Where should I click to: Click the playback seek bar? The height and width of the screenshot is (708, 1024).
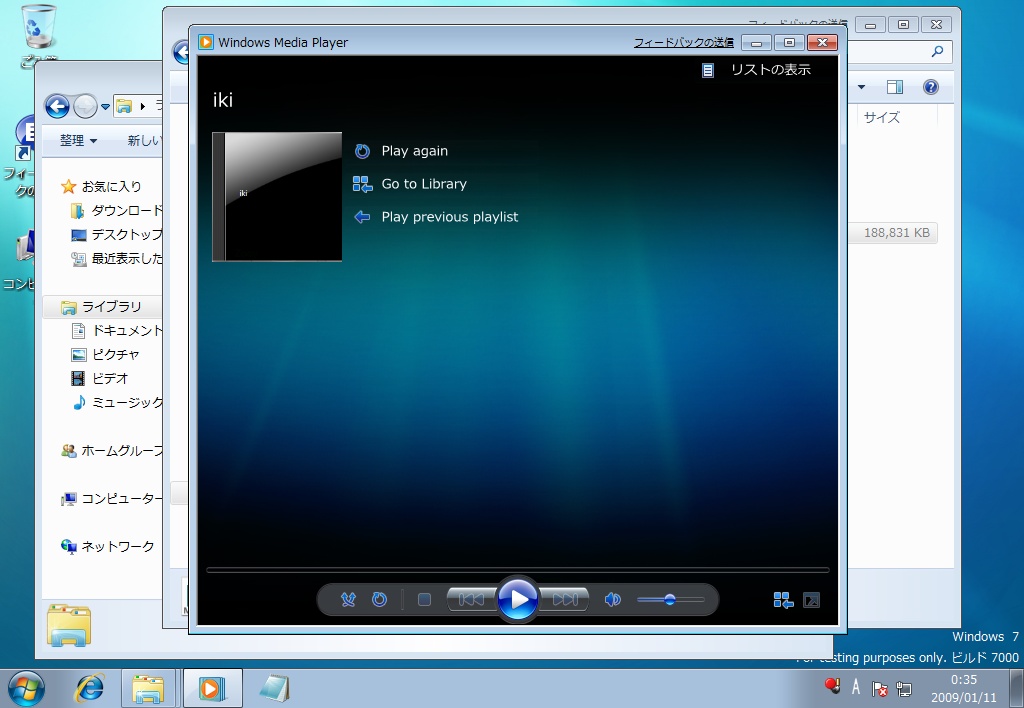tap(517, 570)
